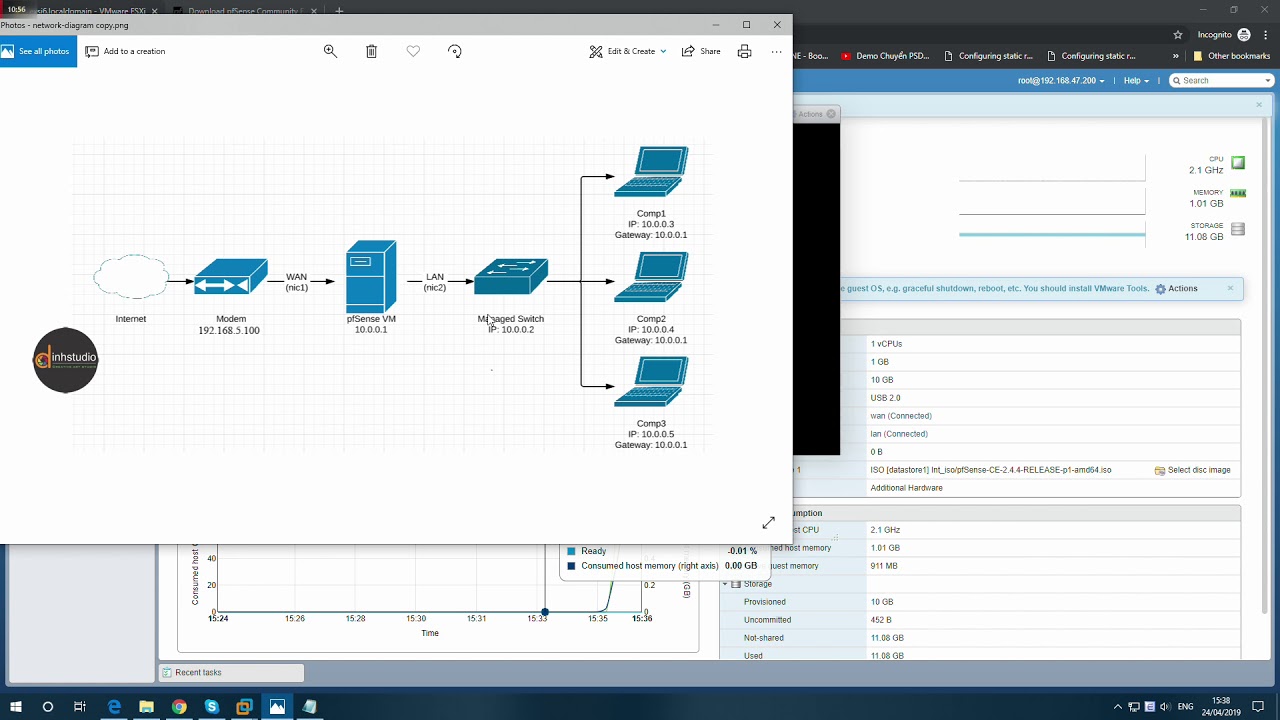Click the Not-shared storage row
The width and height of the screenshot is (1280, 720).
(x=980, y=638)
